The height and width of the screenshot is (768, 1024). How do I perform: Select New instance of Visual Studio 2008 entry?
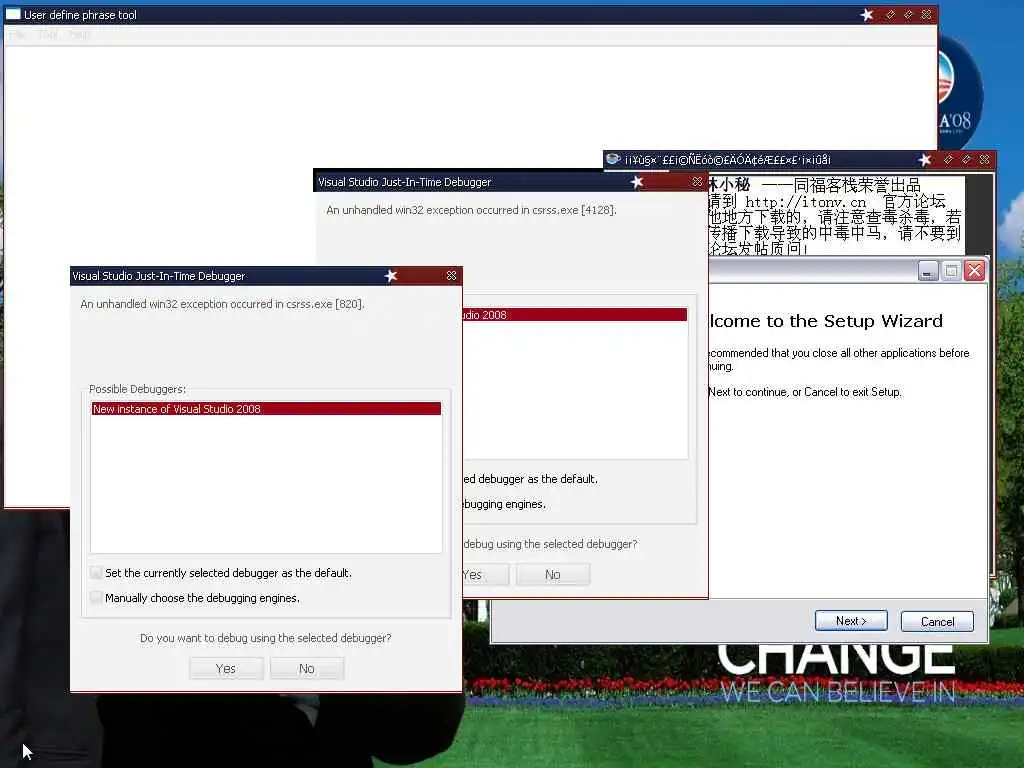pyautogui.click(x=266, y=409)
